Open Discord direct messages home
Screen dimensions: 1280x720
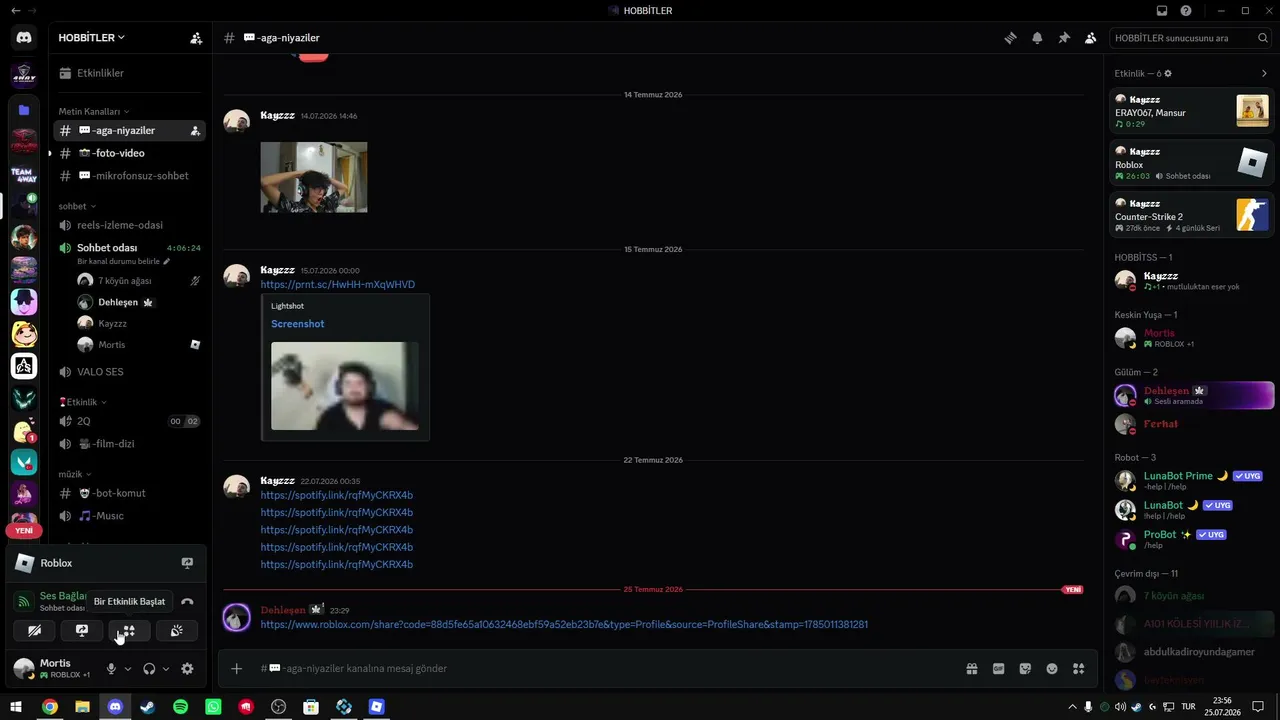tap(24, 38)
